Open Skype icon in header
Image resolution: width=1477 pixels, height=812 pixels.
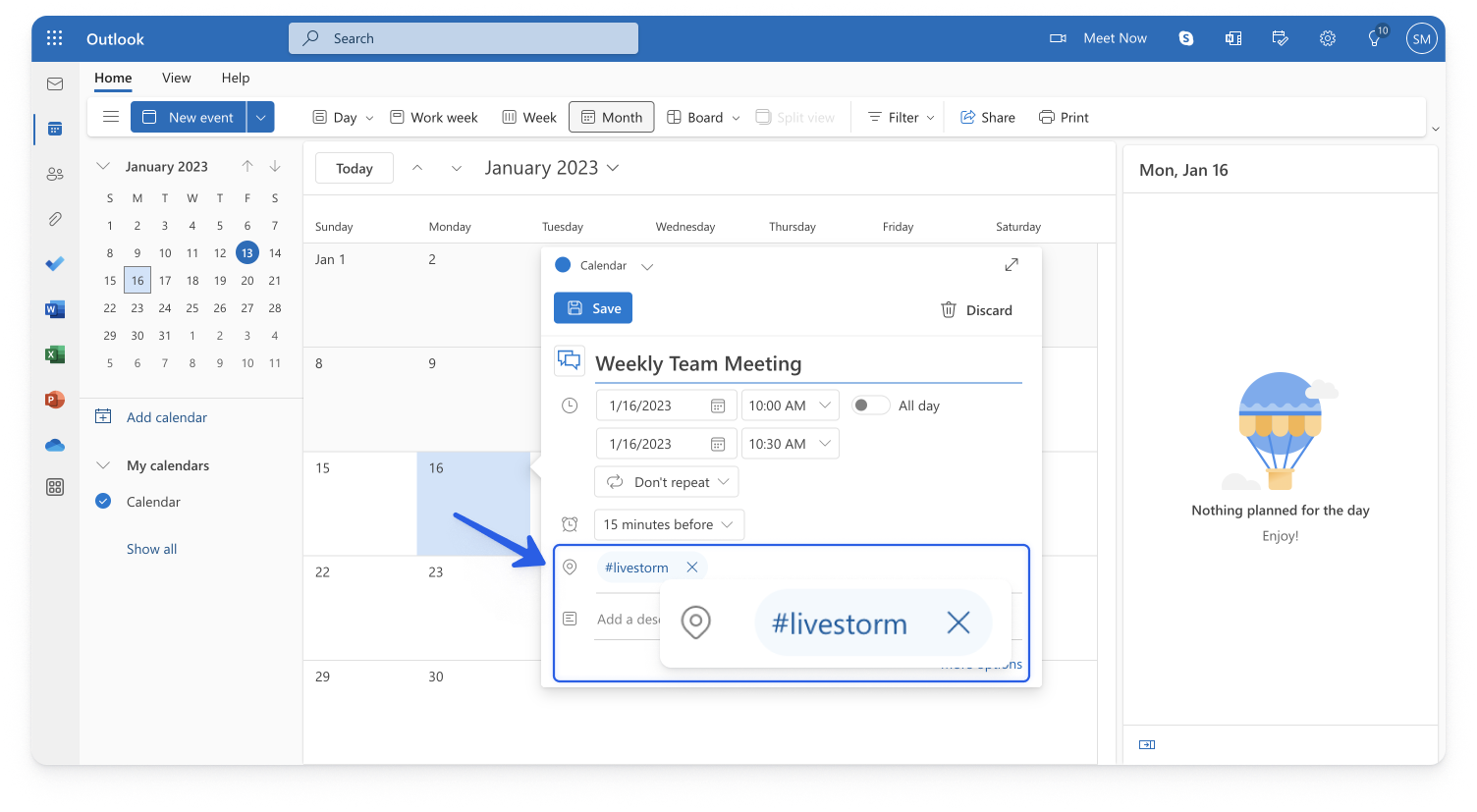[x=1186, y=38]
